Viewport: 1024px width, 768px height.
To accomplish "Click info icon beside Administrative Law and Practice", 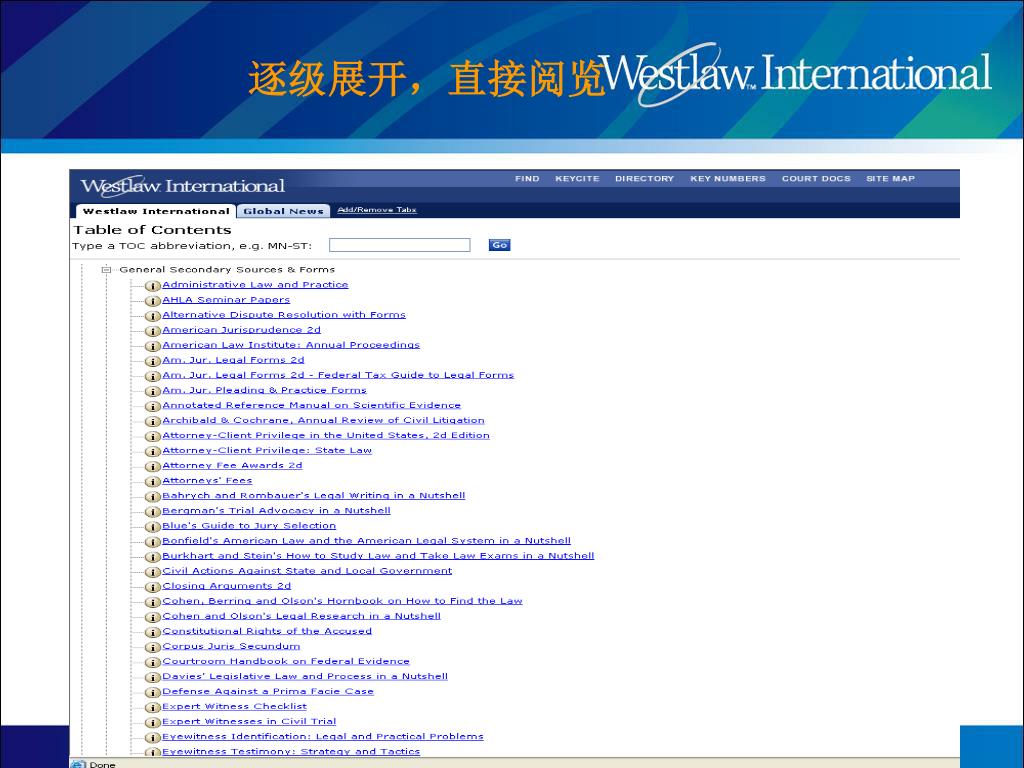I will click(153, 286).
